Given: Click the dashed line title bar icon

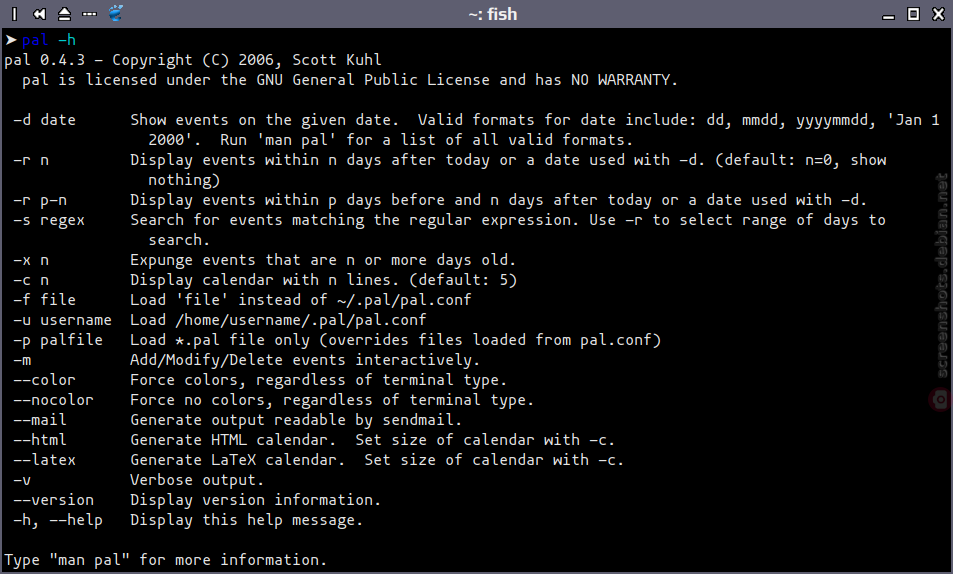Looking at the screenshot, I should [x=89, y=14].
